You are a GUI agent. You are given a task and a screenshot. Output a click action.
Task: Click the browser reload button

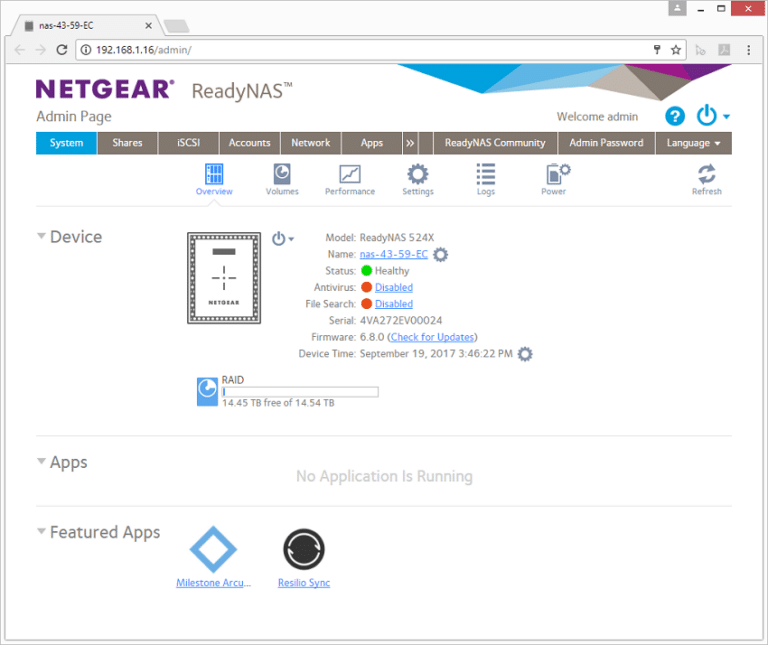62,49
